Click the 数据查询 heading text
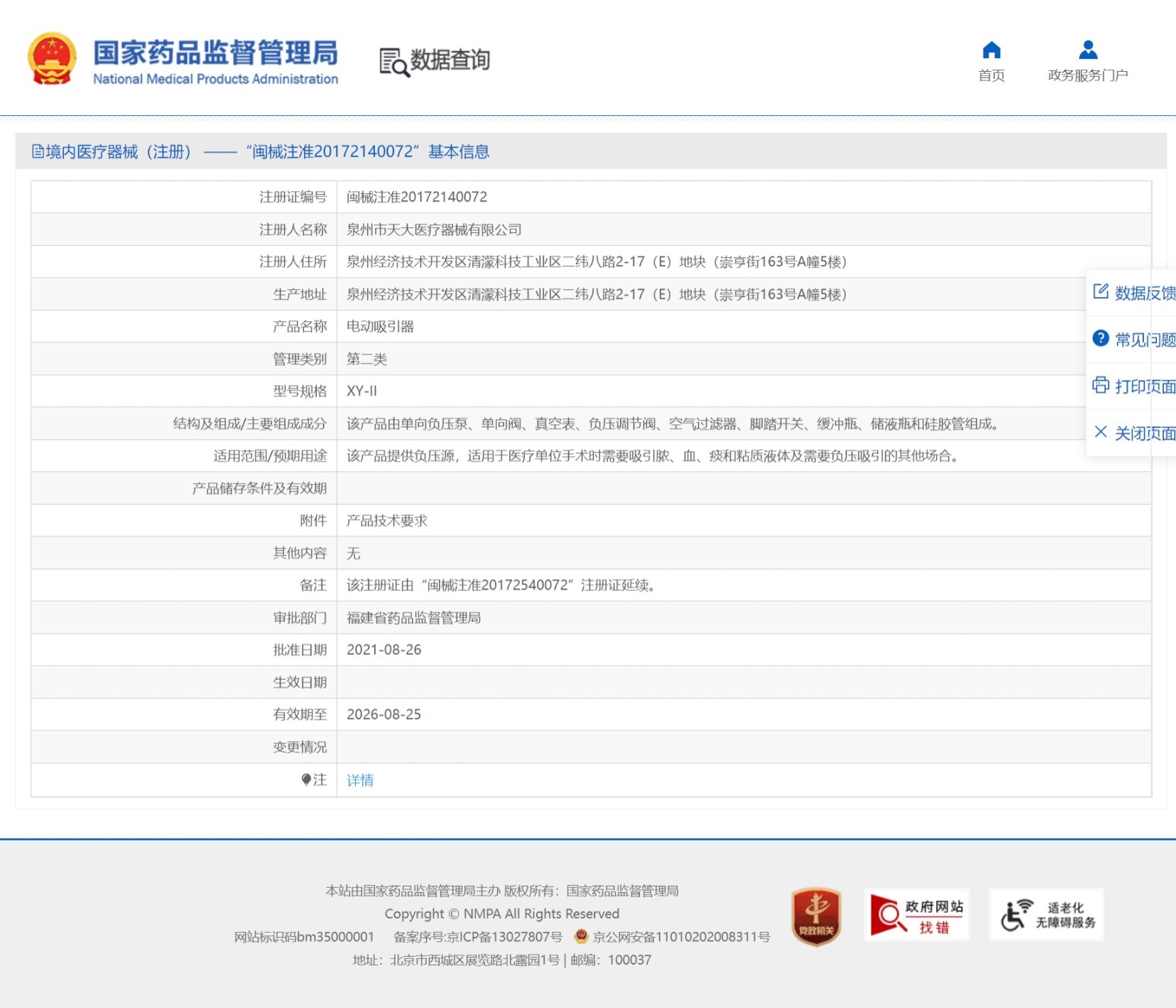1176x1008 pixels. pos(450,60)
